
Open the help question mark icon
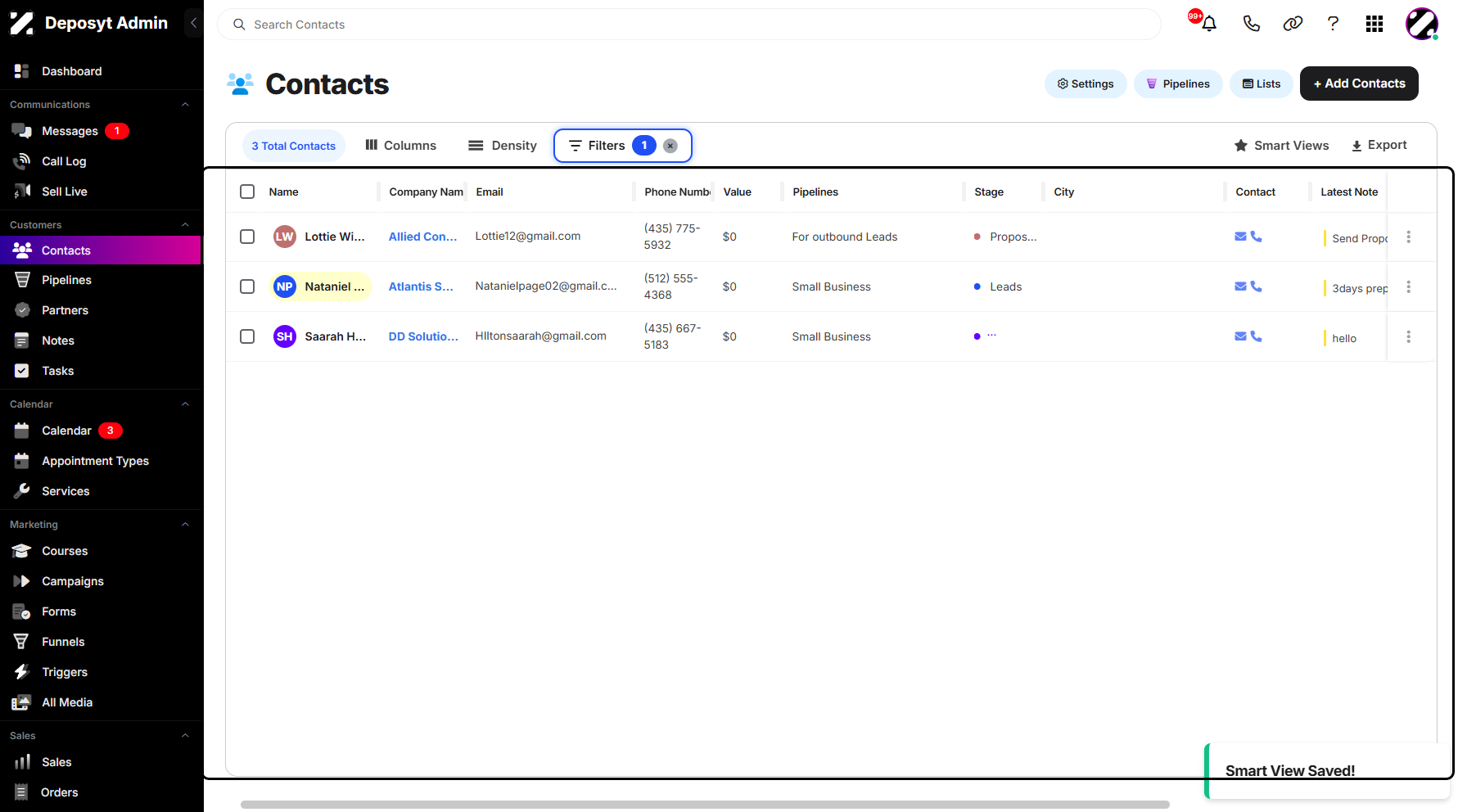pyautogui.click(x=1333, y=24)
